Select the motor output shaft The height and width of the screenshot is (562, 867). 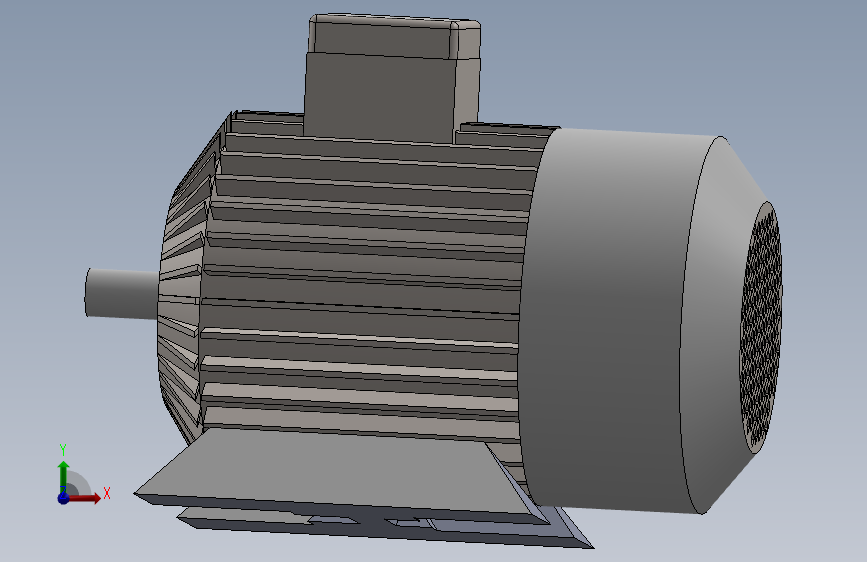122,294
